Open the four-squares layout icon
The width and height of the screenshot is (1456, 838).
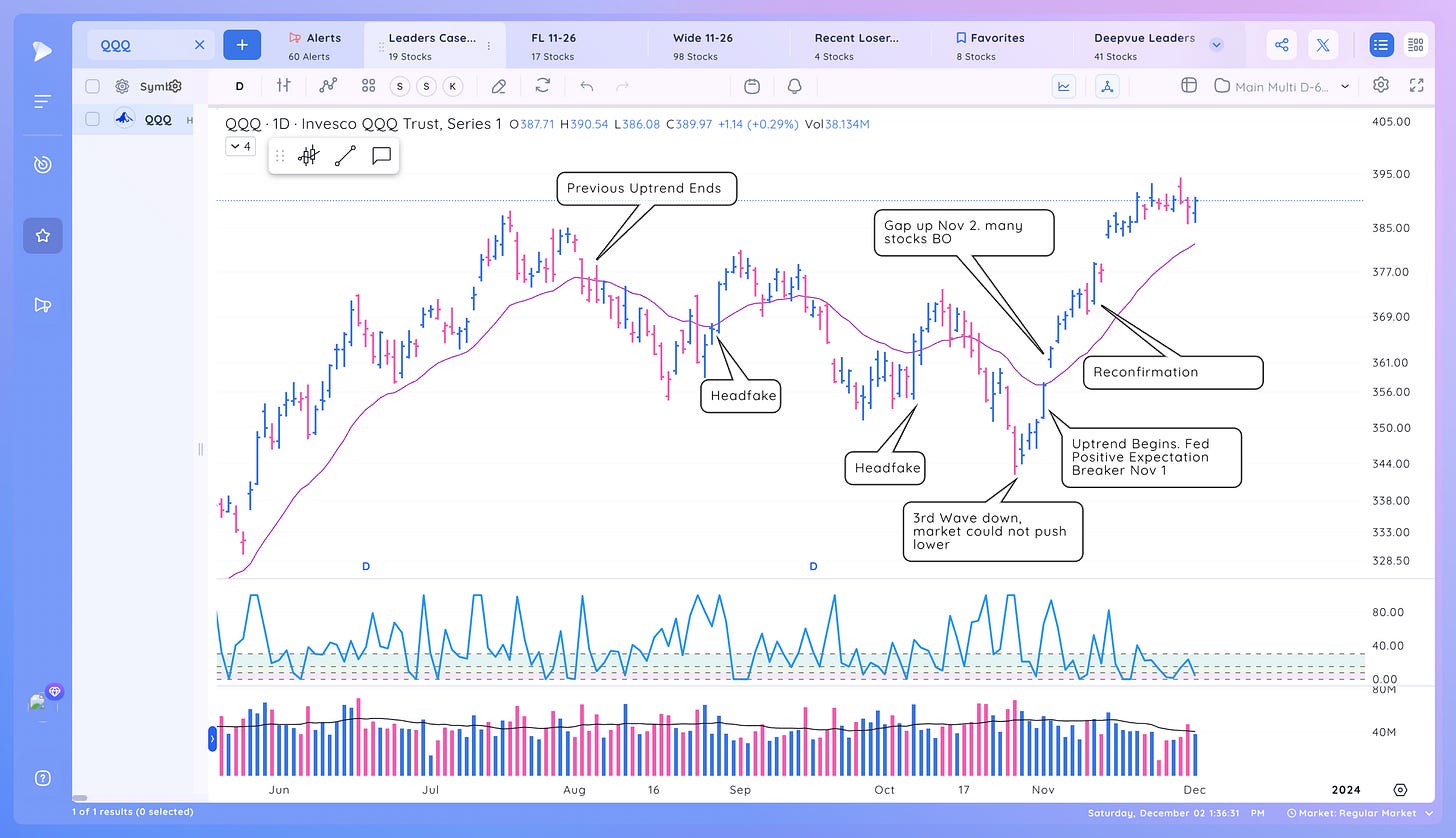[x=369, y=86]
